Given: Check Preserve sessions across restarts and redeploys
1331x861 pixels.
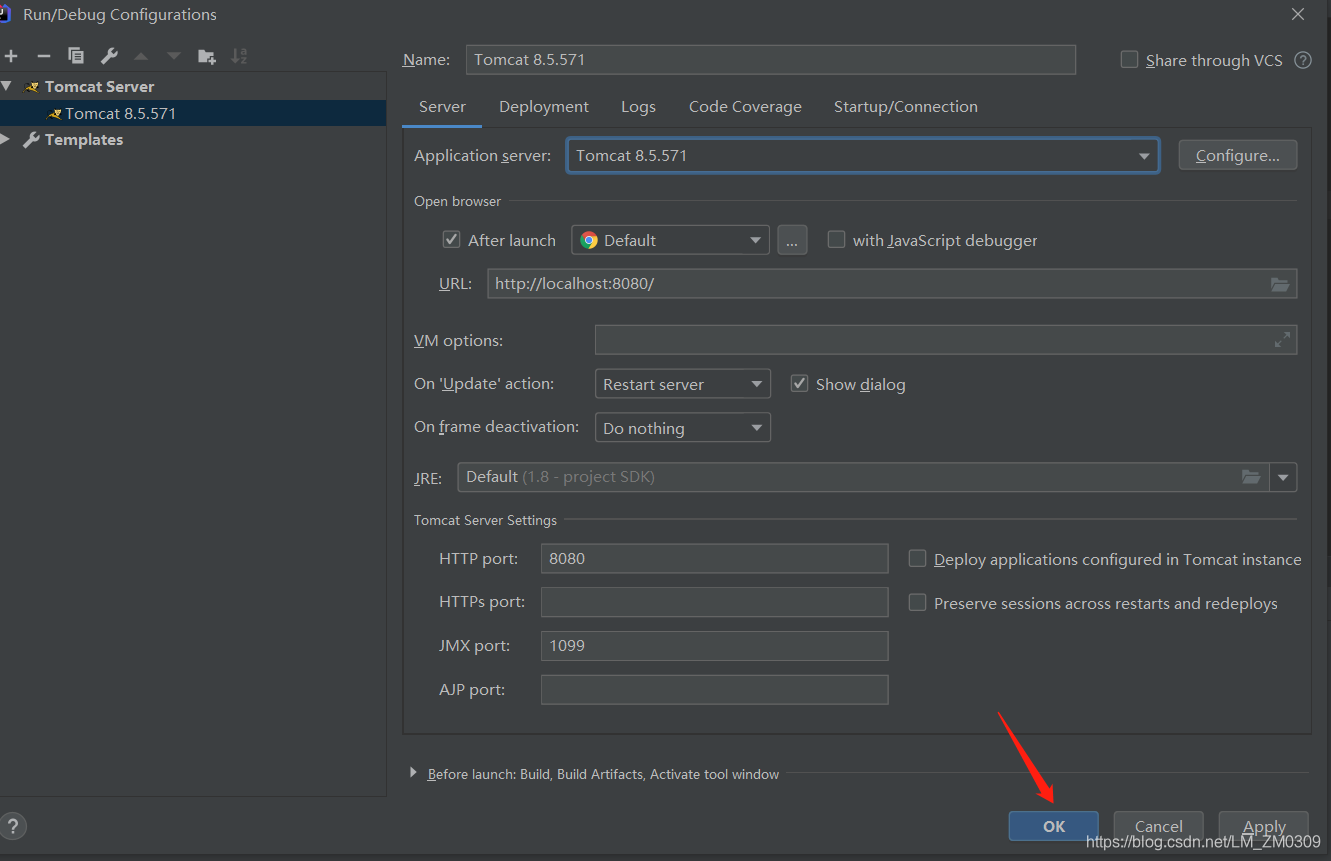Looking at the screenshot, I should click(917, 603).
